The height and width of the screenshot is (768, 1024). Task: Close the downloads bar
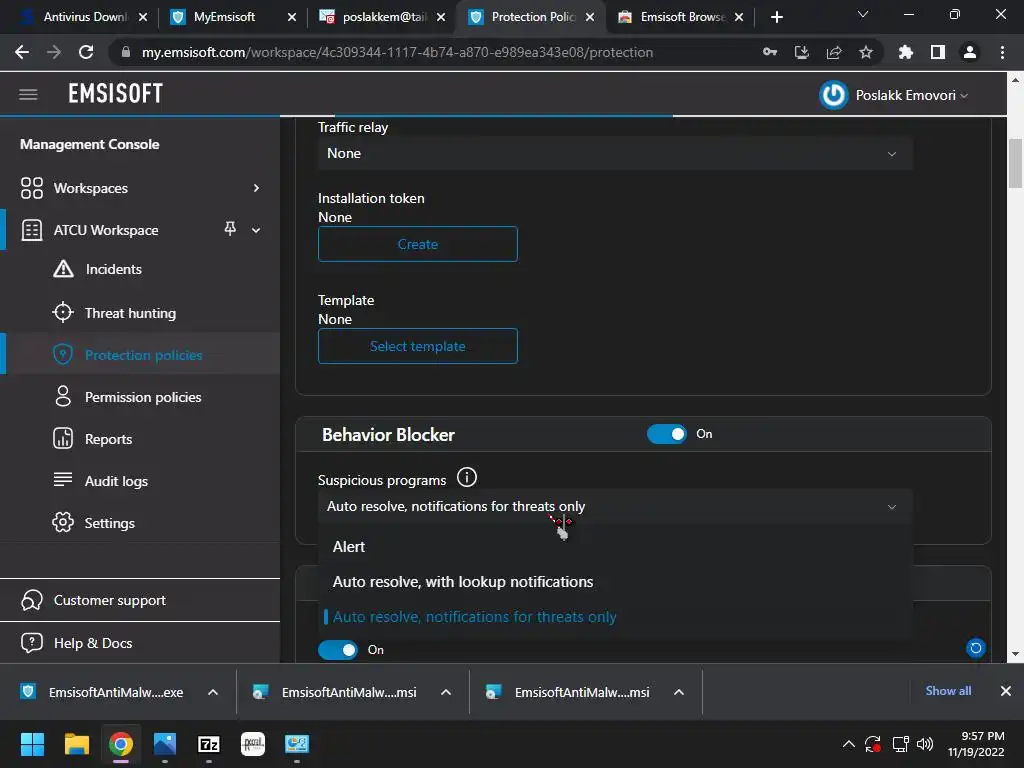click(x=1006, y=691)
